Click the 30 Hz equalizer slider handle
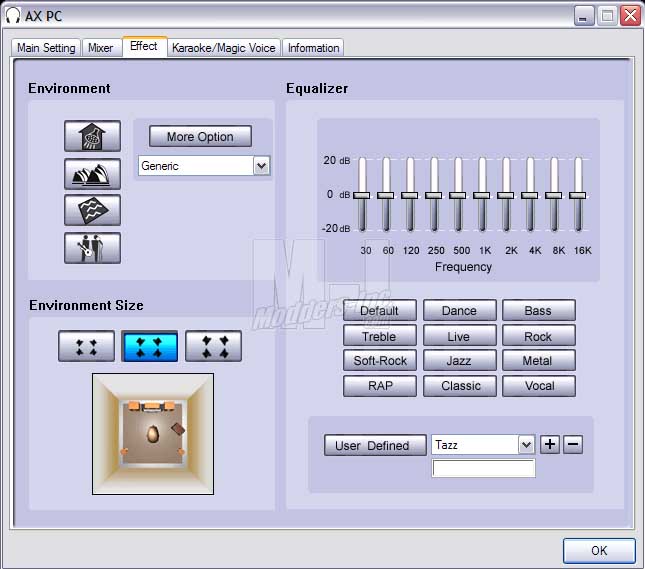Image resolution: width=645 pixels, height=569 pixels. tap(362, 195)
